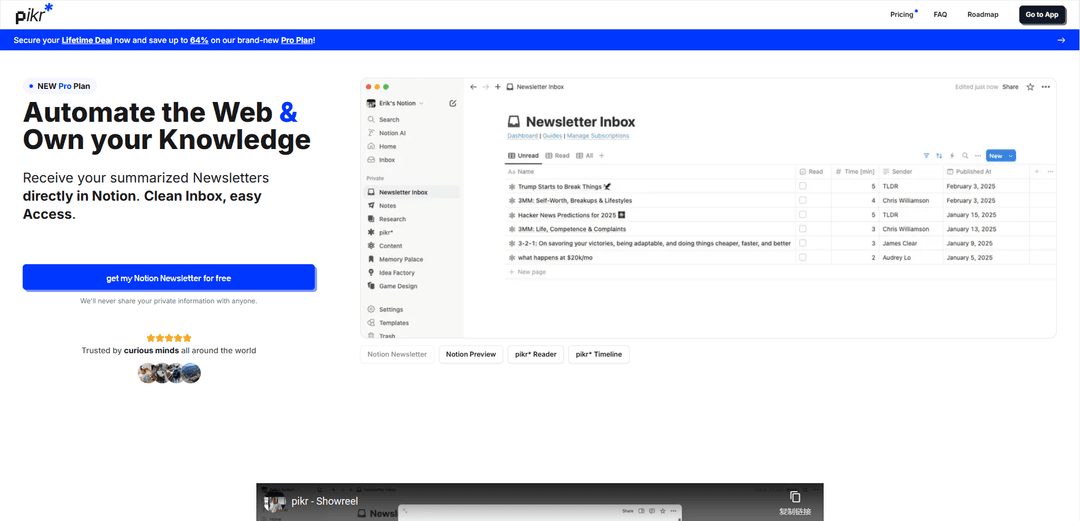Open Settings in the Notion sidebar
The image size is (1080, 521).
pos(391,309)
